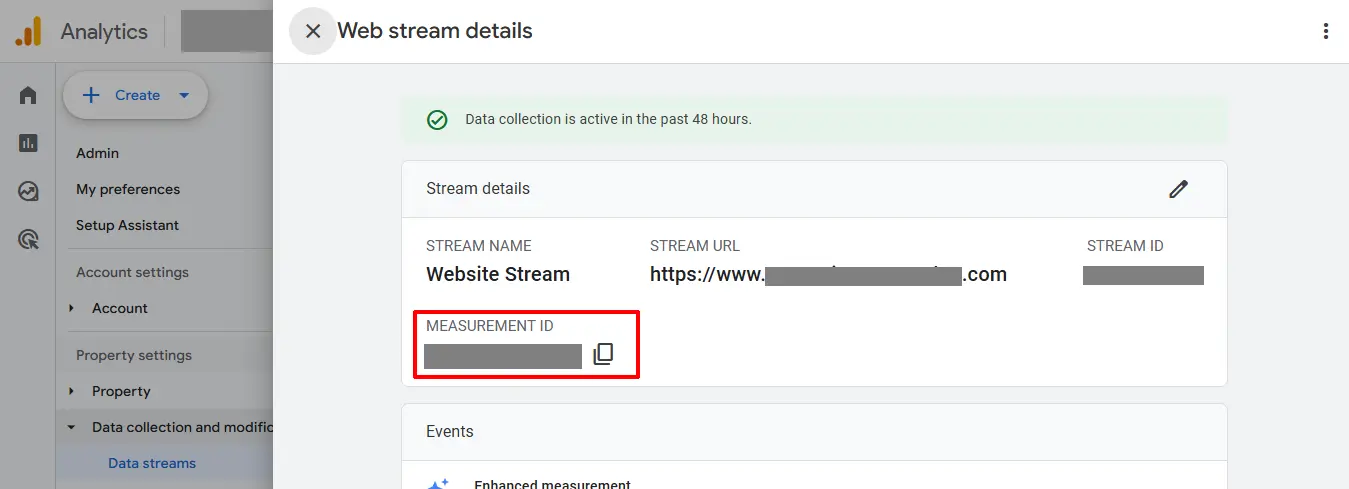Click the Web stream details title

[x=435, y=31]
